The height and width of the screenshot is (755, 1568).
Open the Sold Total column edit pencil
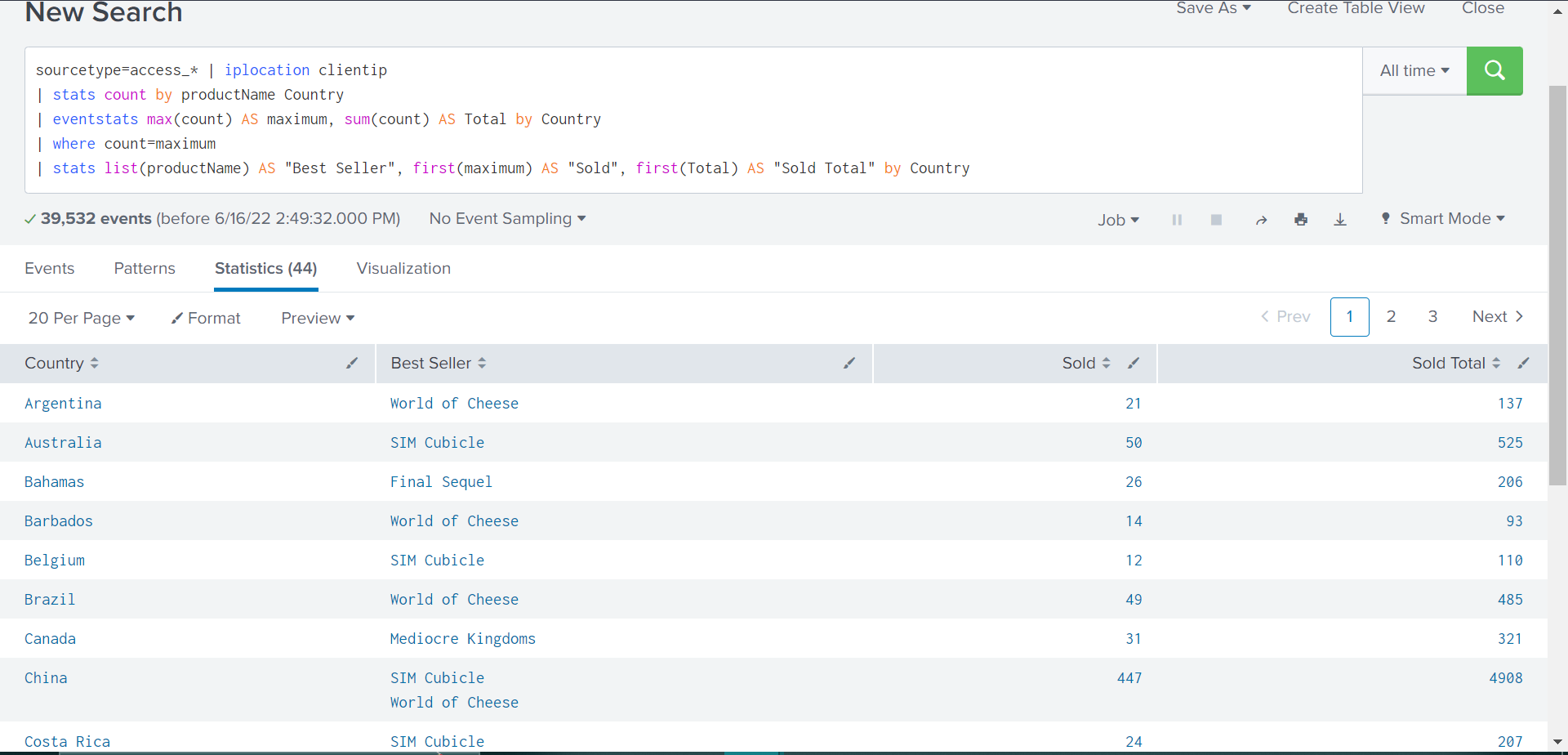click(1526, 363)
